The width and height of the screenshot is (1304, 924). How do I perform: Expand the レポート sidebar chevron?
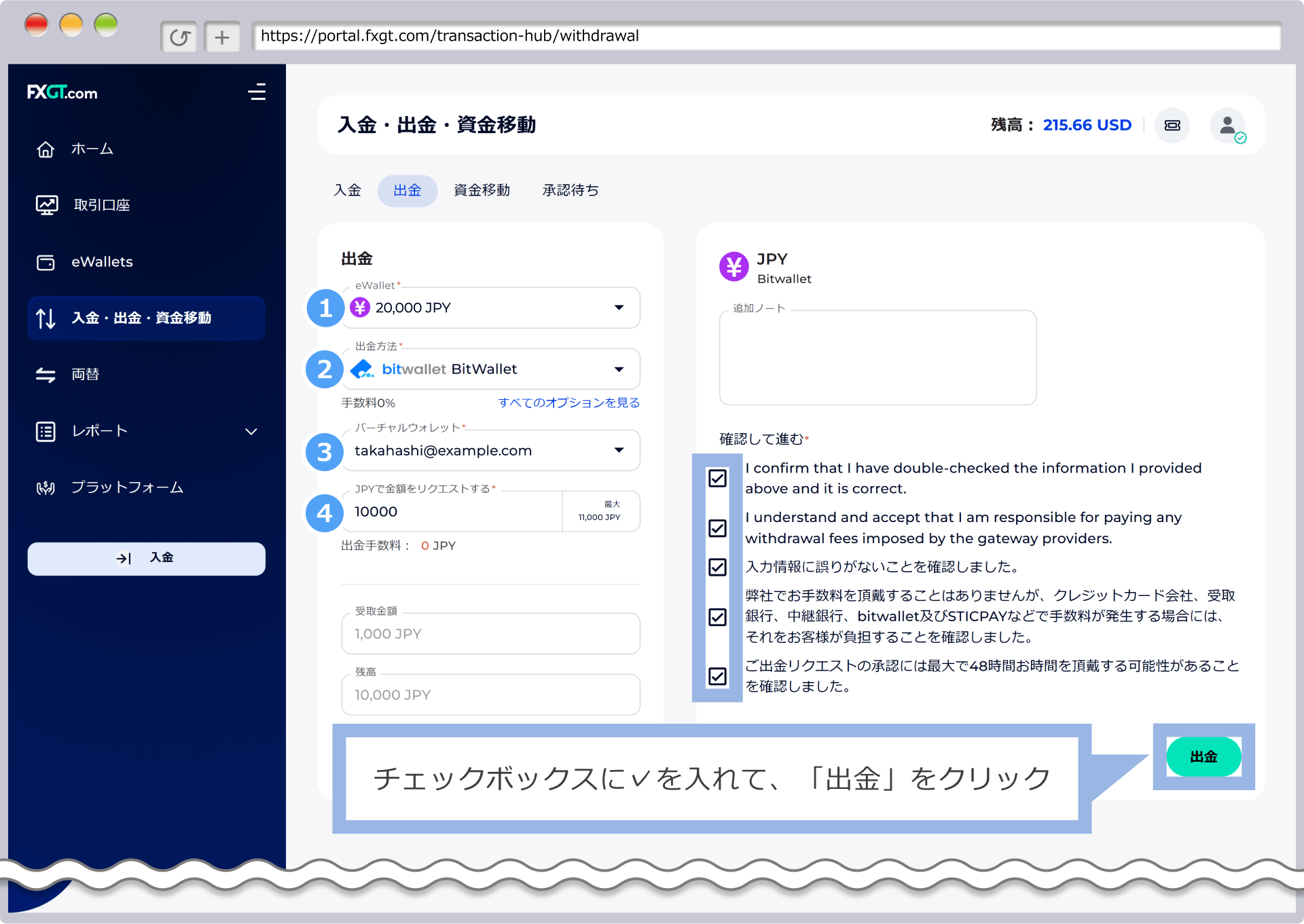point(251,432)
